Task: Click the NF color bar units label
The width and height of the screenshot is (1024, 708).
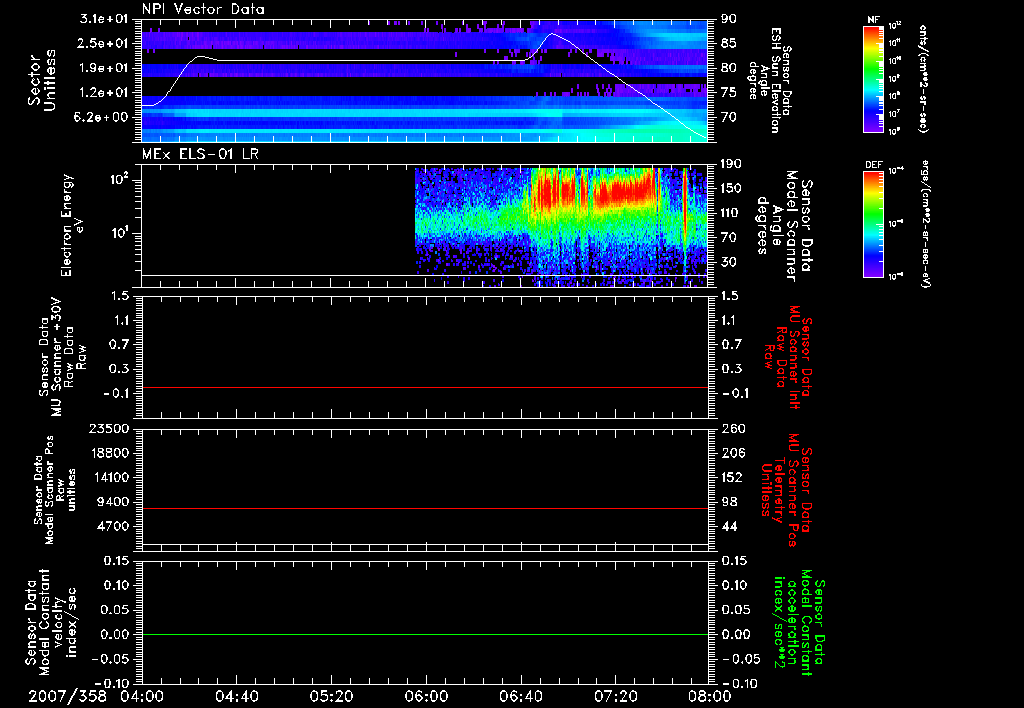Action: [923, 78]
